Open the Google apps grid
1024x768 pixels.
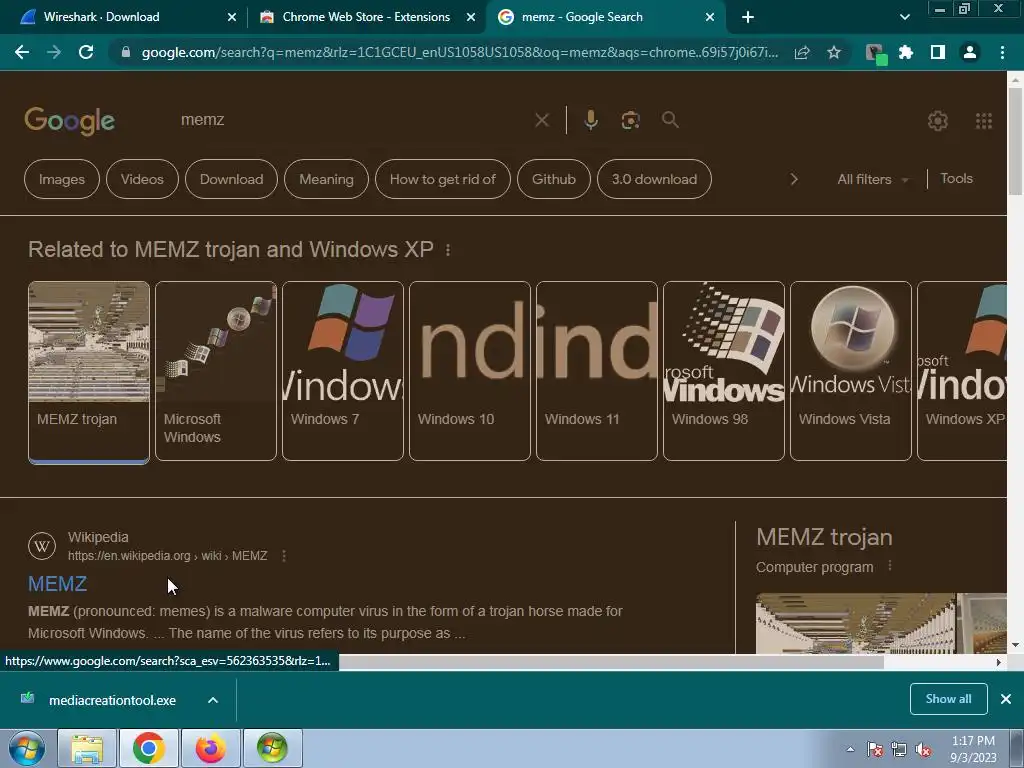pyautogui.click(x=984, y=121)
